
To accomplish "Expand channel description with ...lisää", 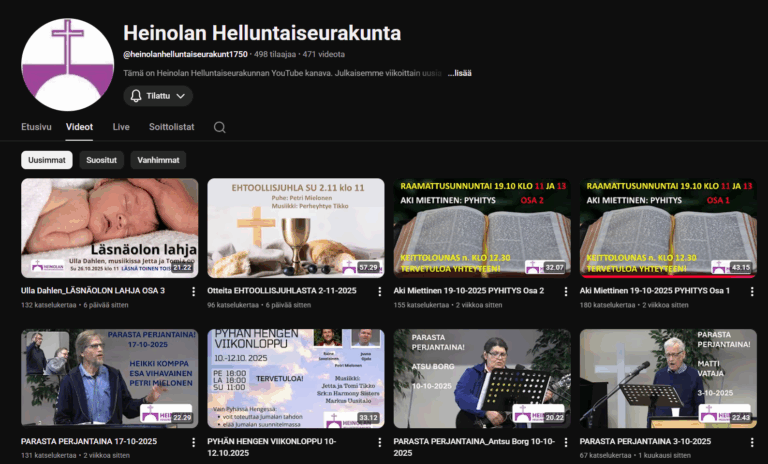I will (459, 73).
